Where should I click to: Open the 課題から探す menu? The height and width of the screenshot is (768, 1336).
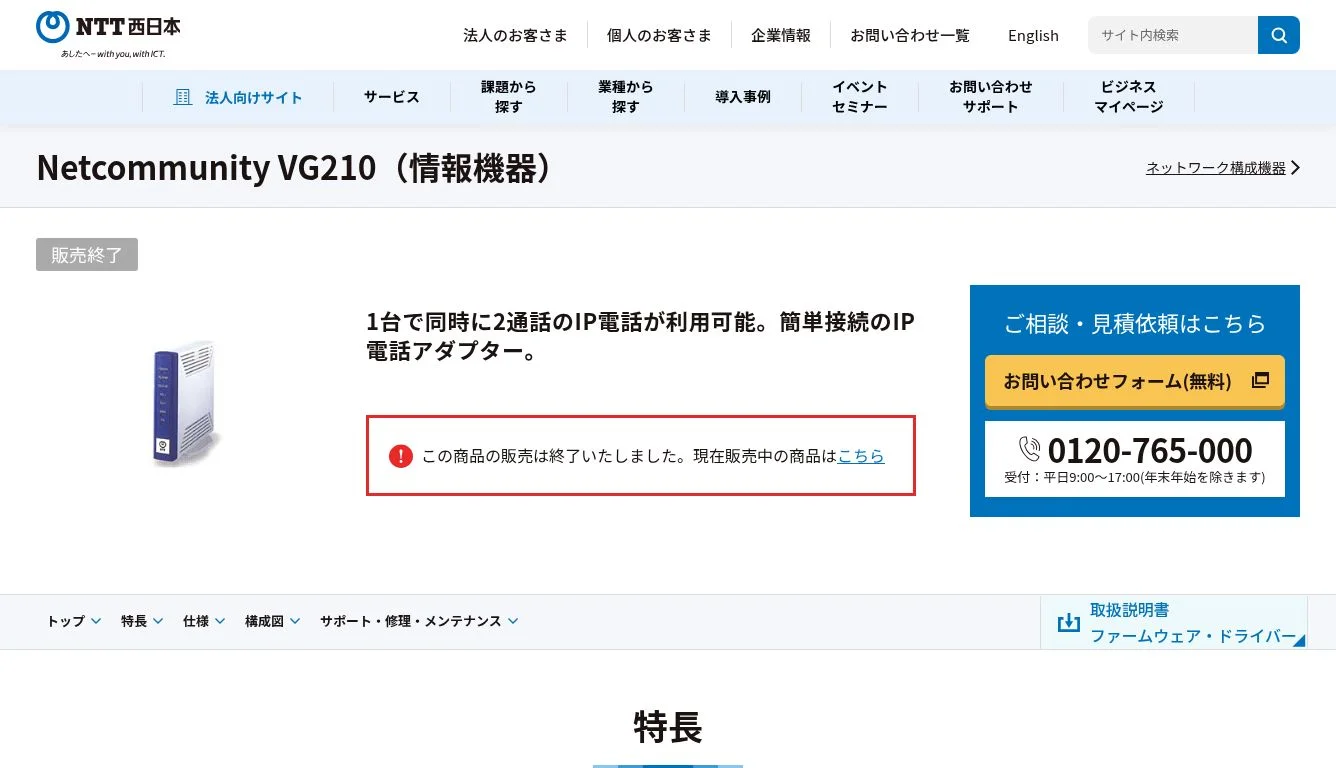click(509, 97)
